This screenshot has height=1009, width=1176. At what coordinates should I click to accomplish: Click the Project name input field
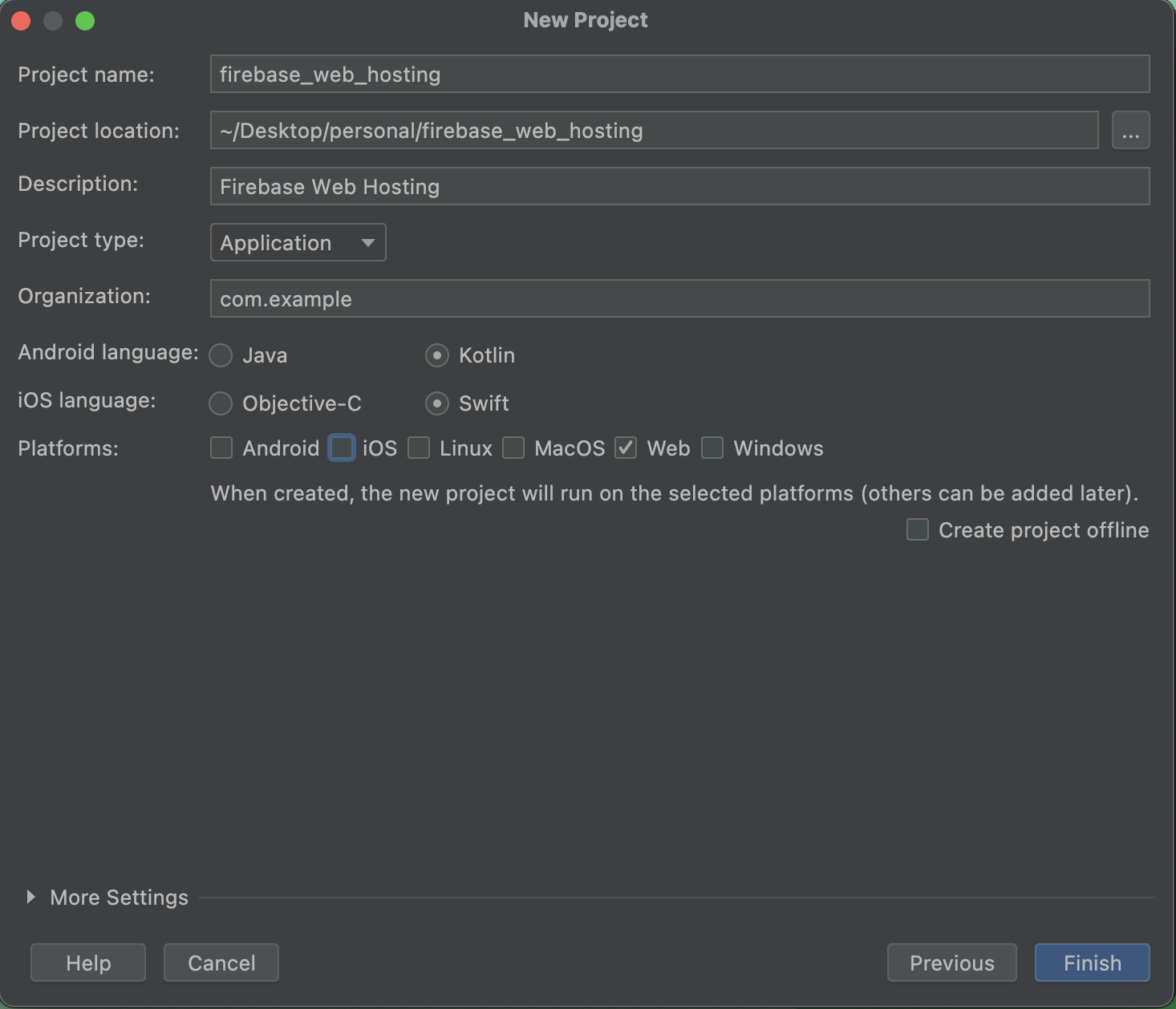679,74
